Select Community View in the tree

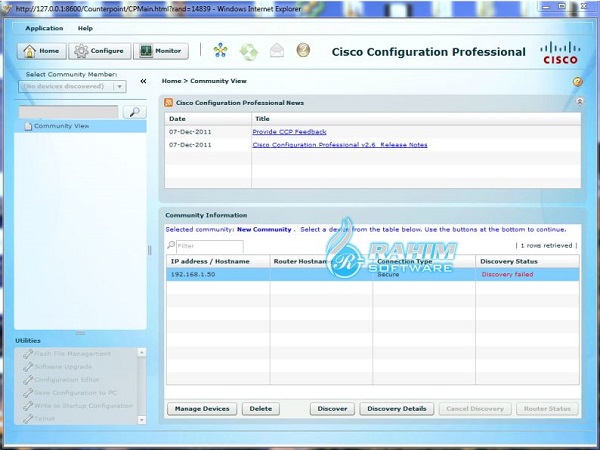(80, 126)
